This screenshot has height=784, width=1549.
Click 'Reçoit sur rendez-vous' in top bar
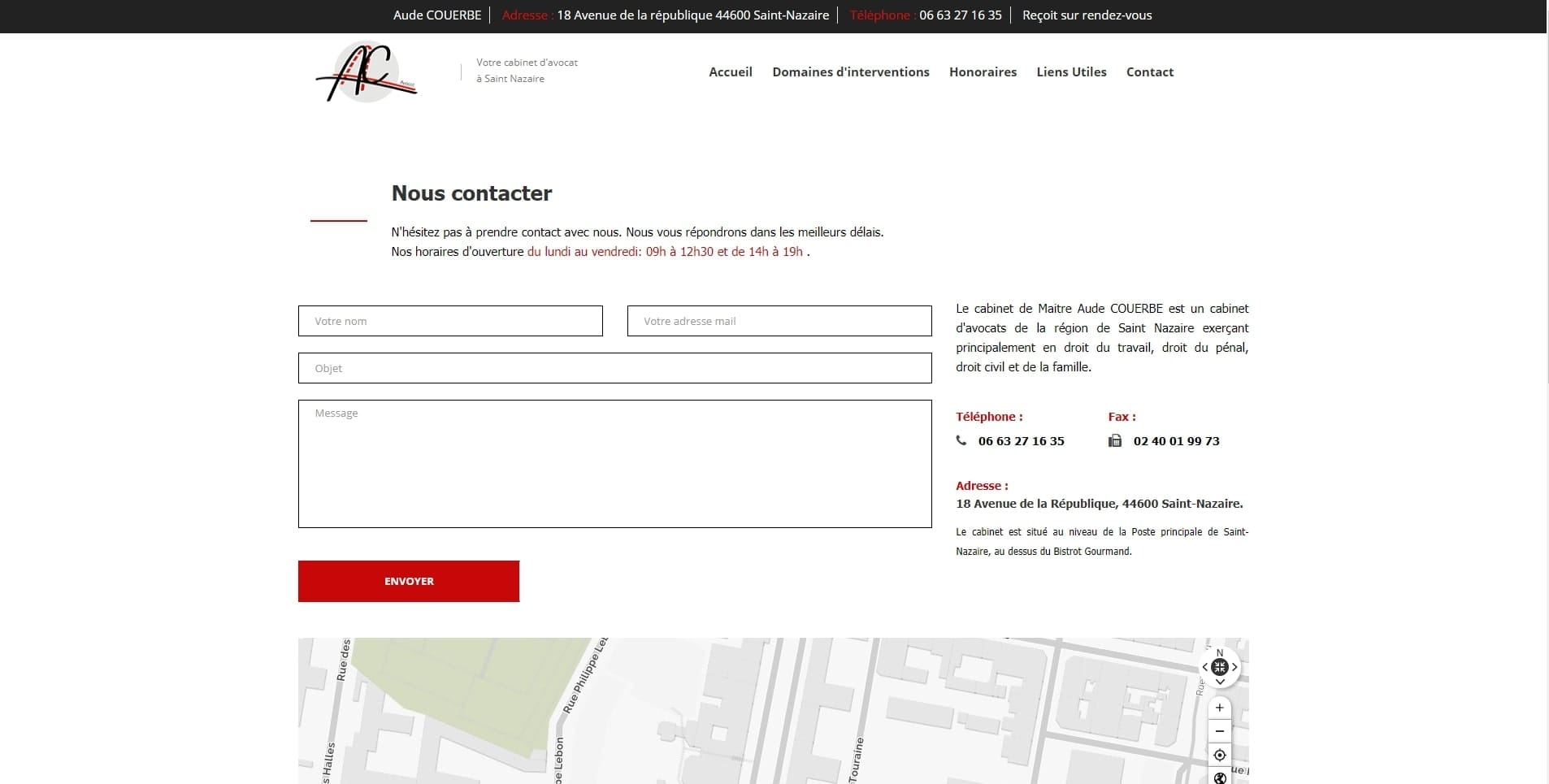pyautogui.click(x=1087, y=15)
